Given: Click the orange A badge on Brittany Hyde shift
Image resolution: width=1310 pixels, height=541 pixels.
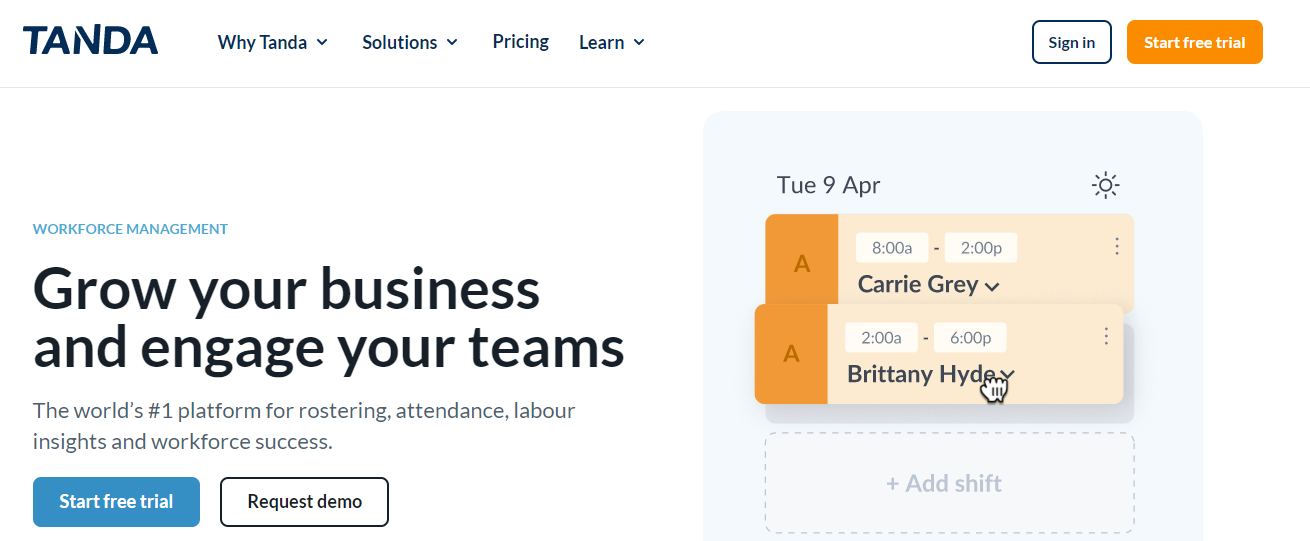Looking at the screenshot, I should 791,354.
